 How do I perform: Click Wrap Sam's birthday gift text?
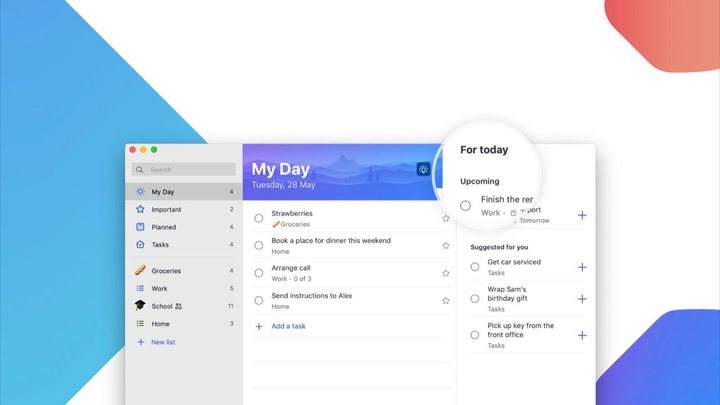click(507, 294)
